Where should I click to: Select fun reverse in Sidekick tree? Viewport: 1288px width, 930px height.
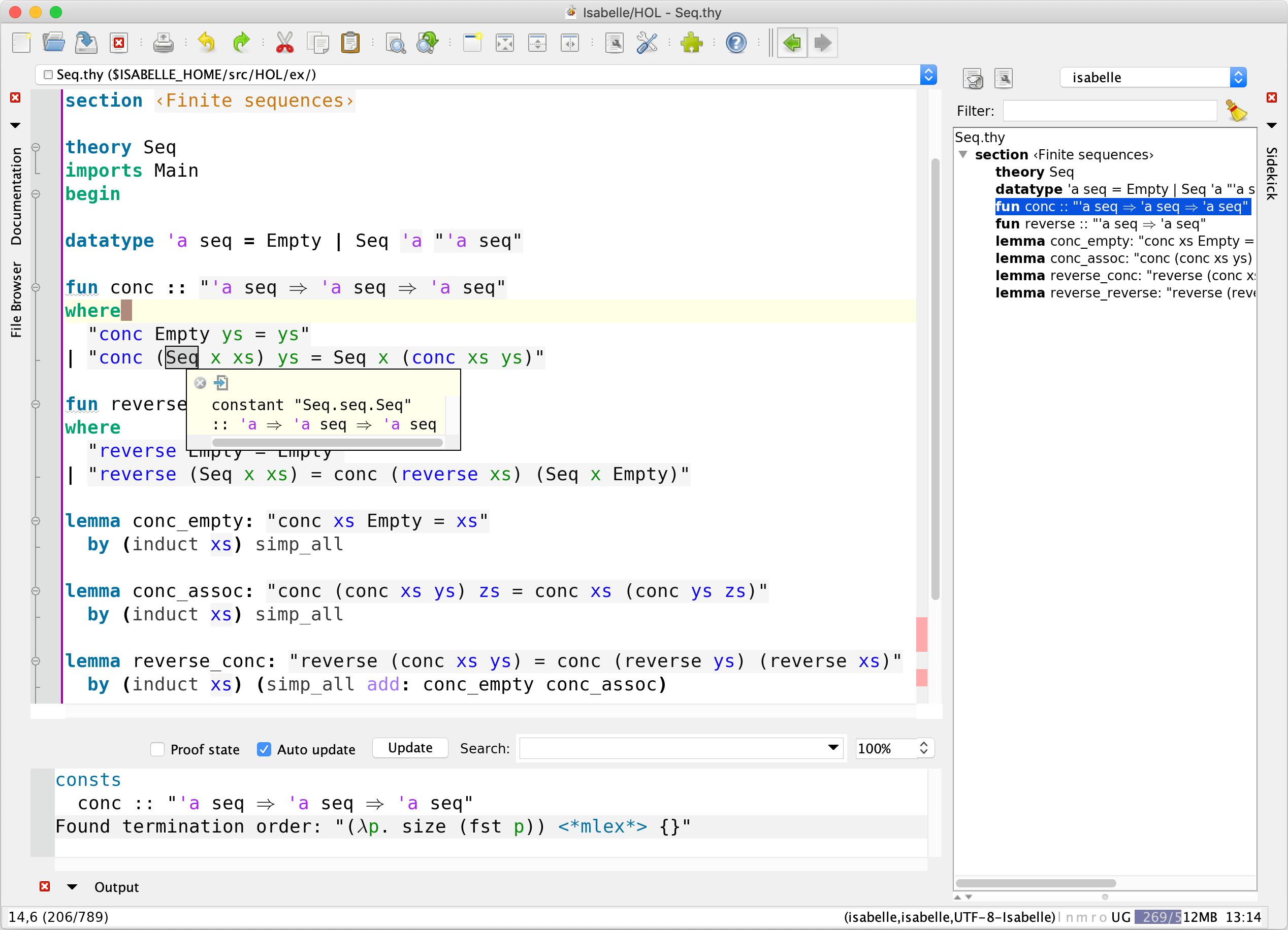(1100, 224)
